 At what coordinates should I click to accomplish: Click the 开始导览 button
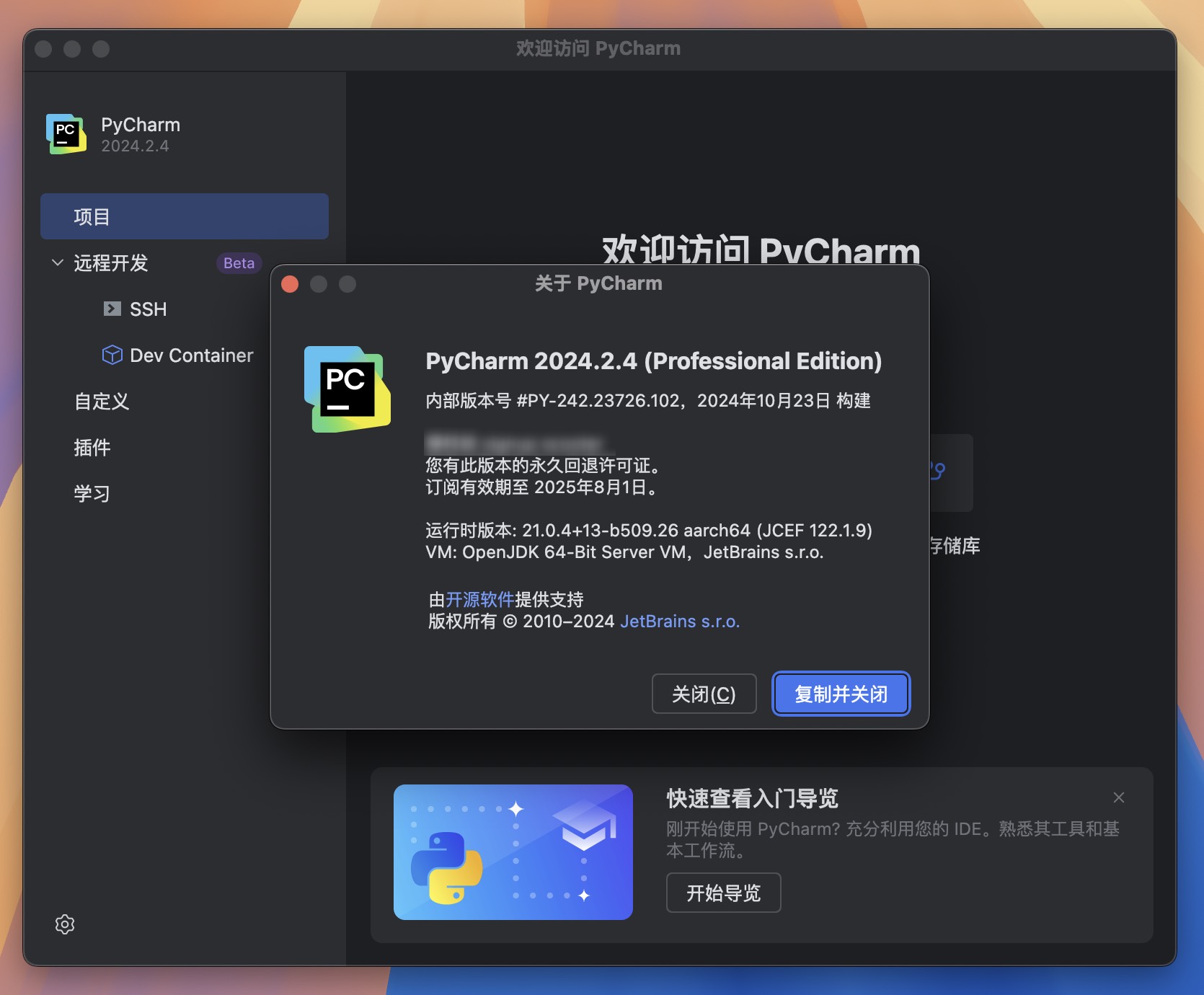point(724,893)
